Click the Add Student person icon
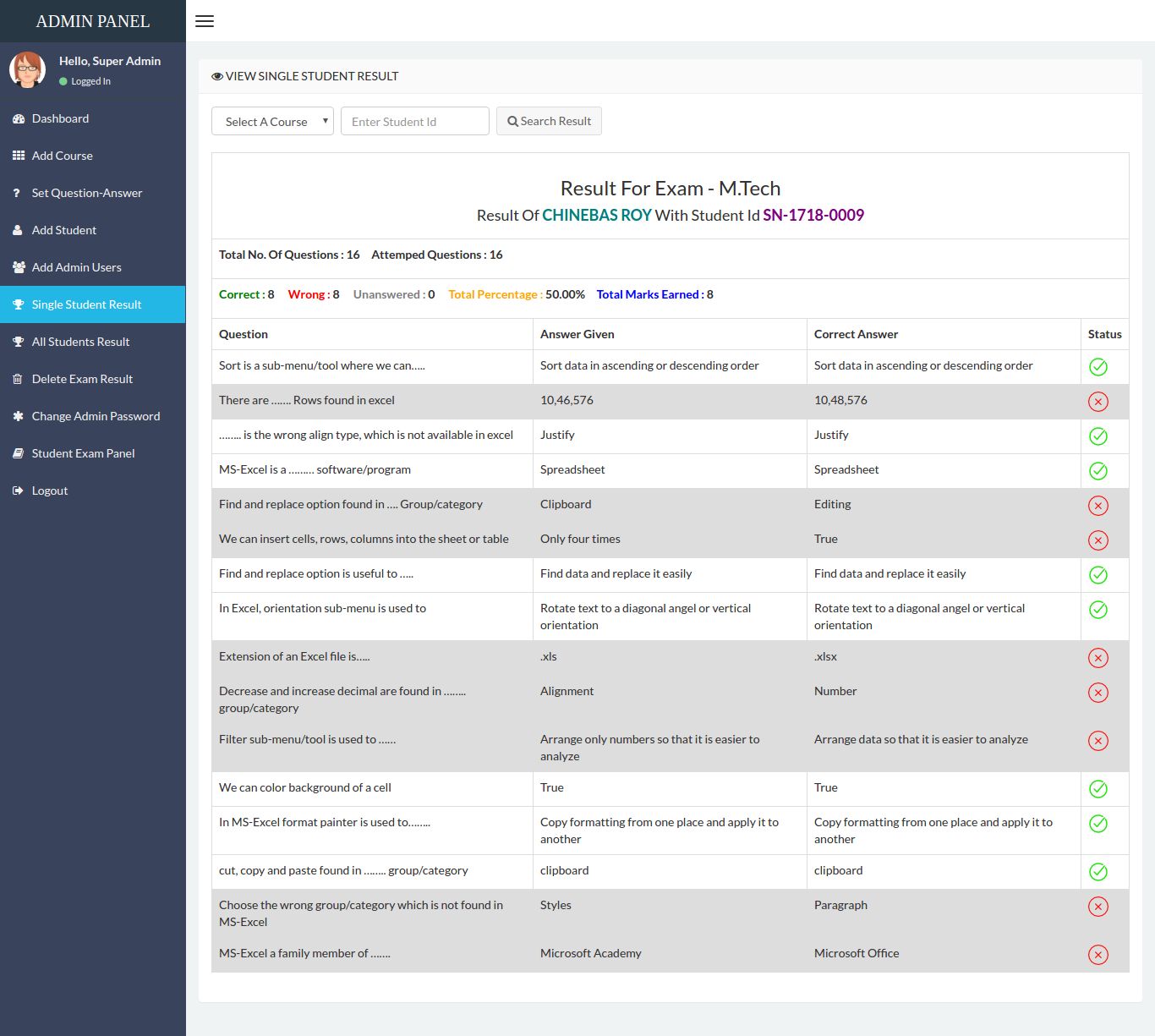This screenshot has width=1155, height=1036. point(18,231)
